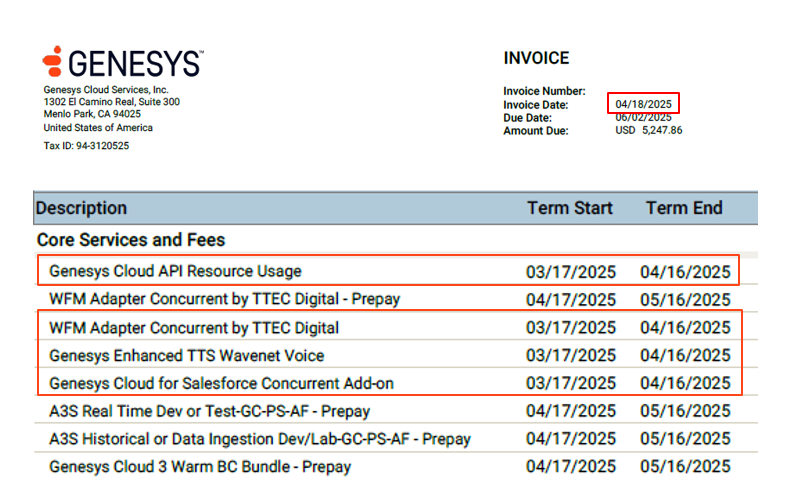Click the amount due USD 5,247.86
This screenshot has width=790, height=495.
tap(648, 130)
